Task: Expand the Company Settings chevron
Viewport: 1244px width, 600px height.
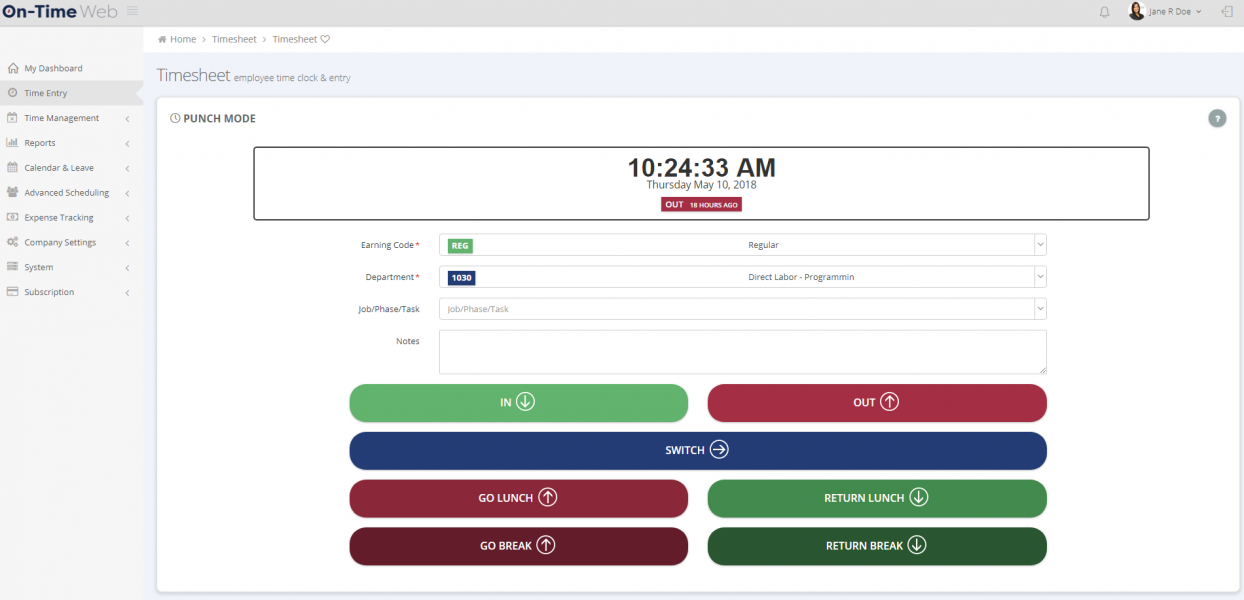Action: (128, 243)
